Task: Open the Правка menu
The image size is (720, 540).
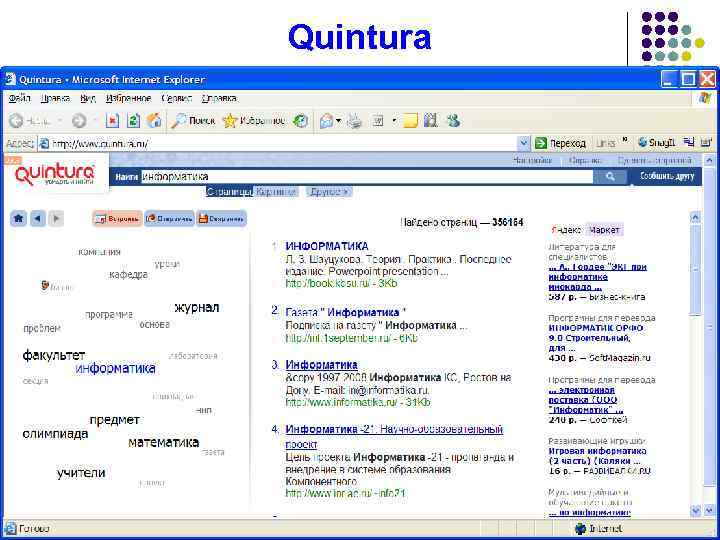Action: coord(55,98)
